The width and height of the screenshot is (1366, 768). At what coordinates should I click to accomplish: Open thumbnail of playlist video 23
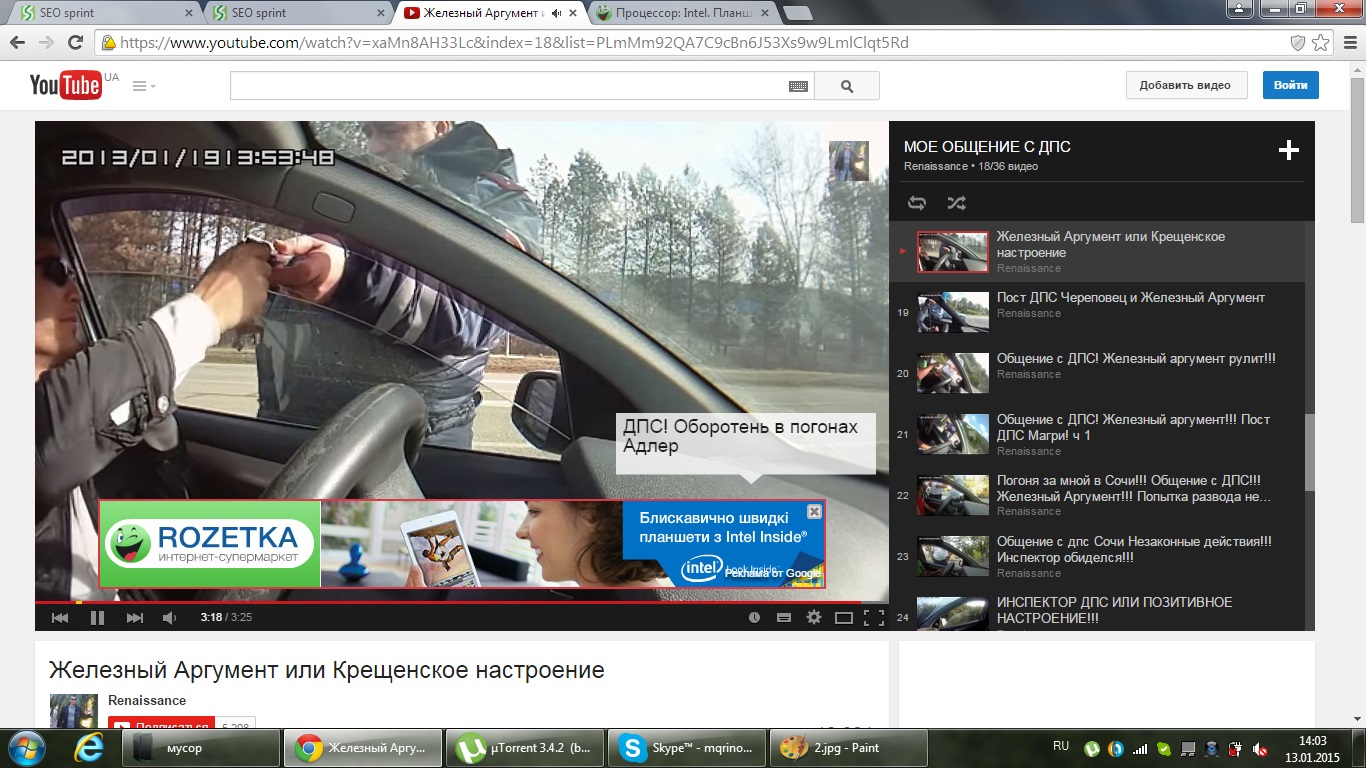point(953,556)
